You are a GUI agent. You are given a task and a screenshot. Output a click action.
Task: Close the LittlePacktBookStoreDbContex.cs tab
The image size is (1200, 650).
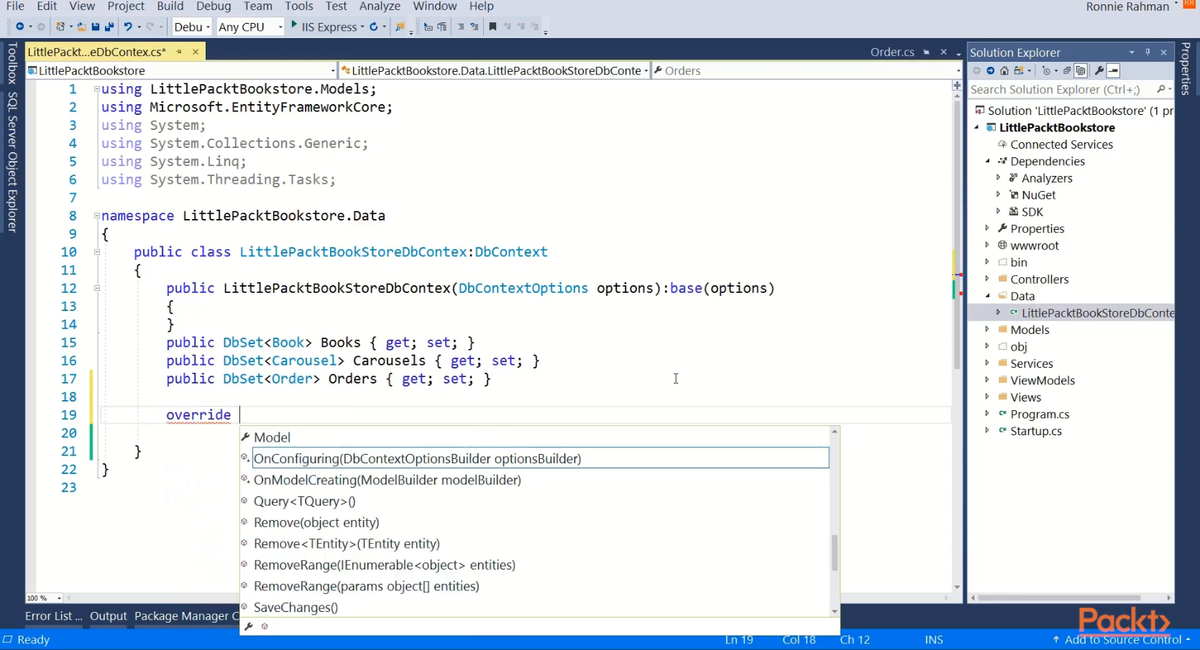195,51
